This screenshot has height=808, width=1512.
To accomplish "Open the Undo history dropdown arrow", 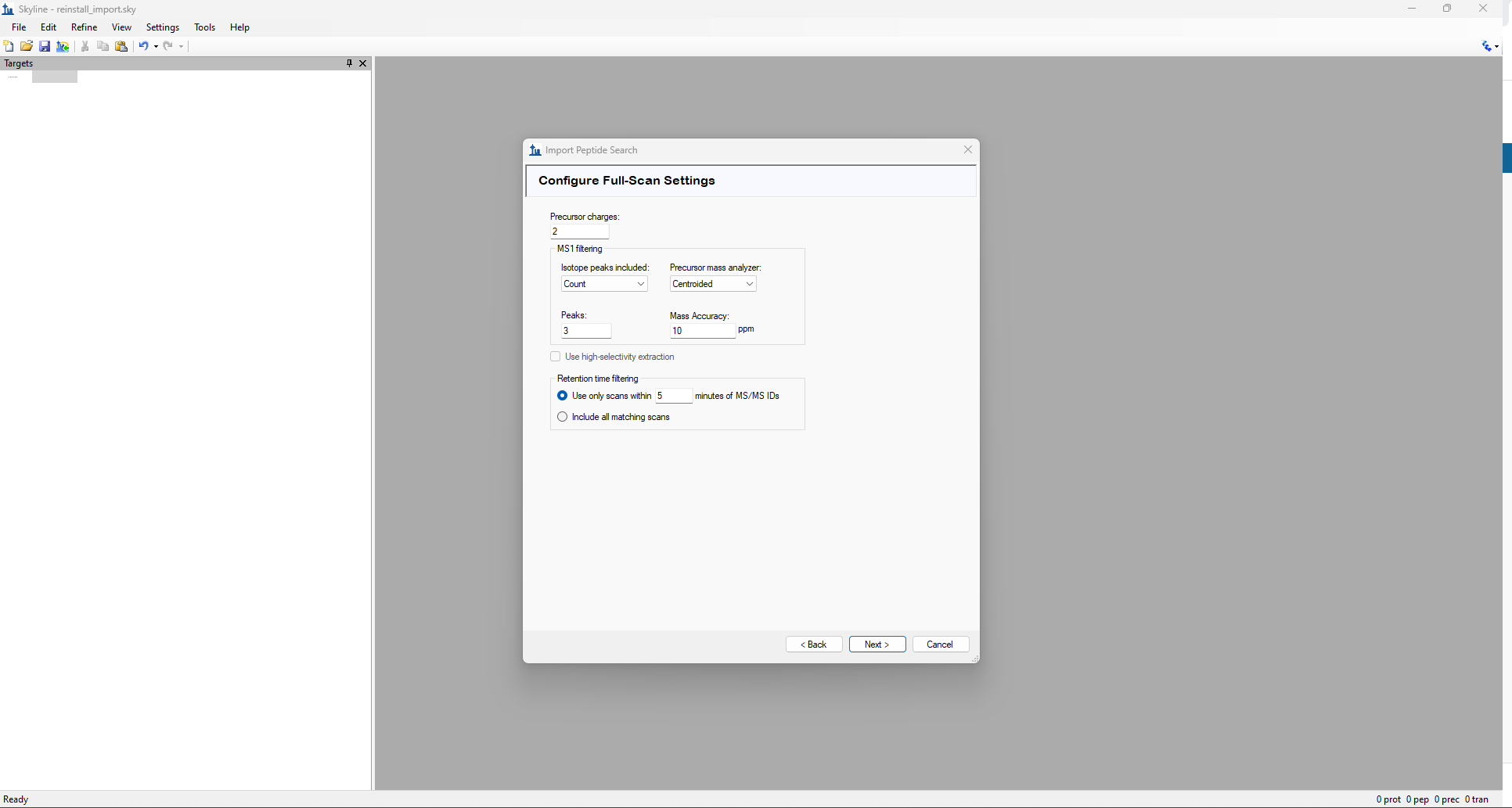I will click(x=157, y=46).
